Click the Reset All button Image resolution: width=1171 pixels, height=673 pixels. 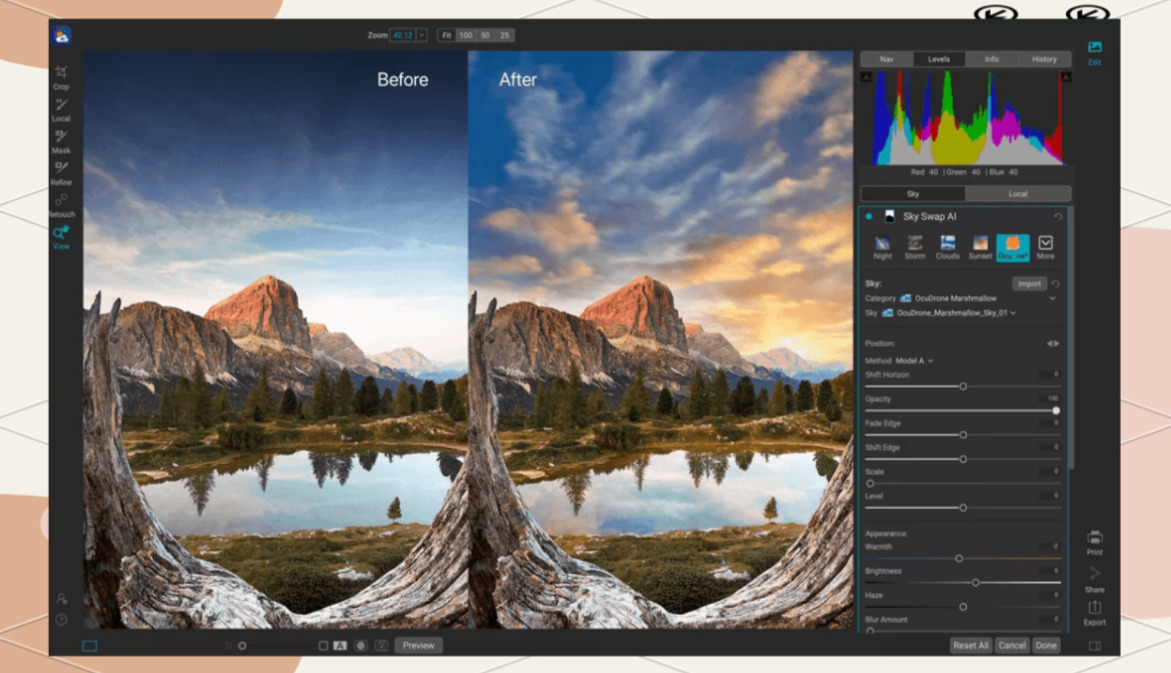(971, 645)
